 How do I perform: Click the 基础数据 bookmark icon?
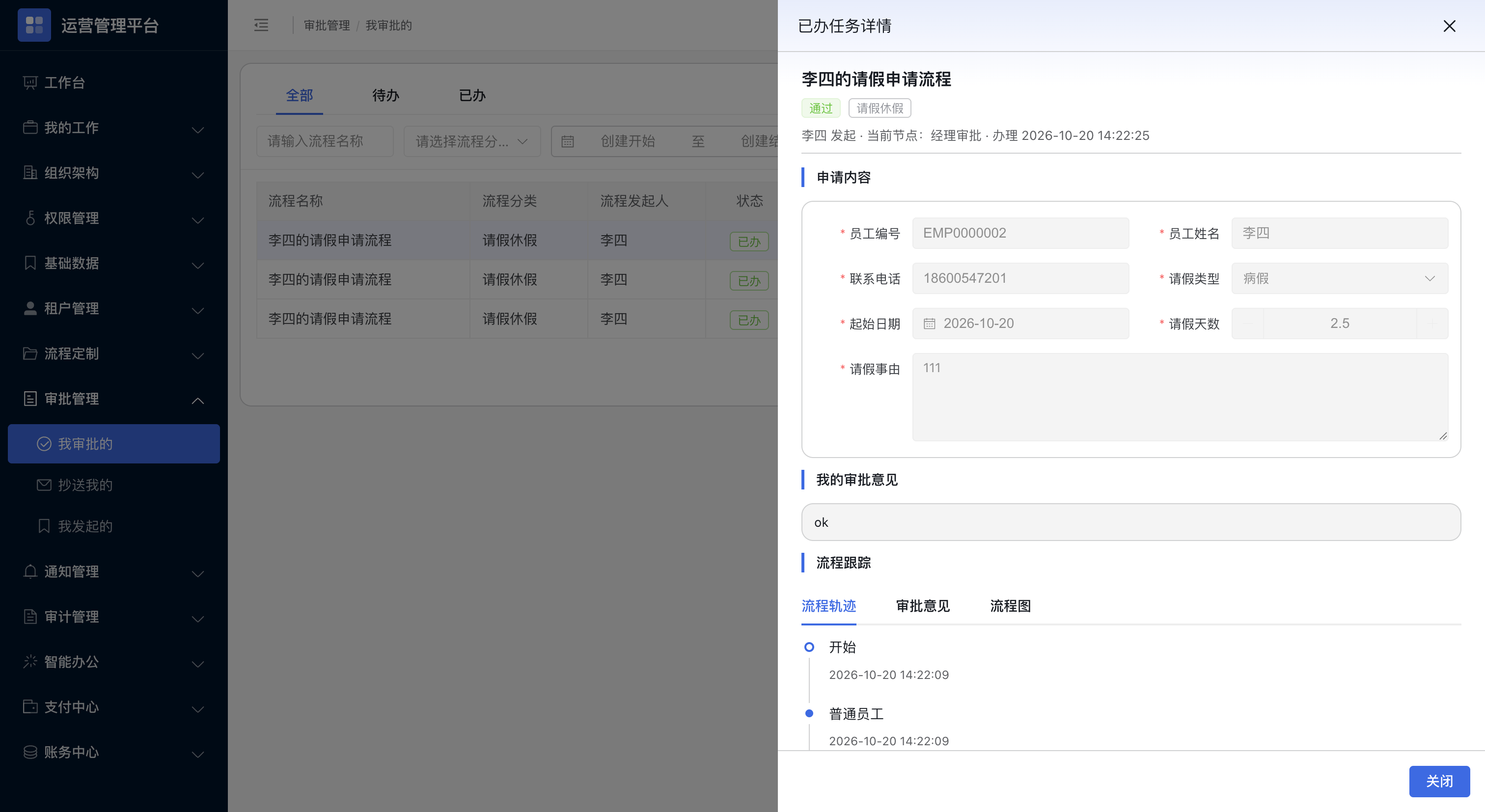[30, 263]
